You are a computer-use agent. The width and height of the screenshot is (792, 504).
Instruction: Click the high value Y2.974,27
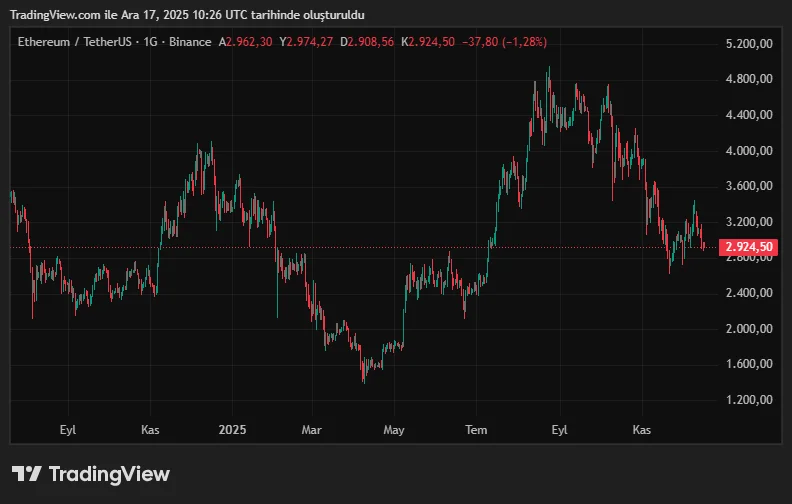pos(307,42)
